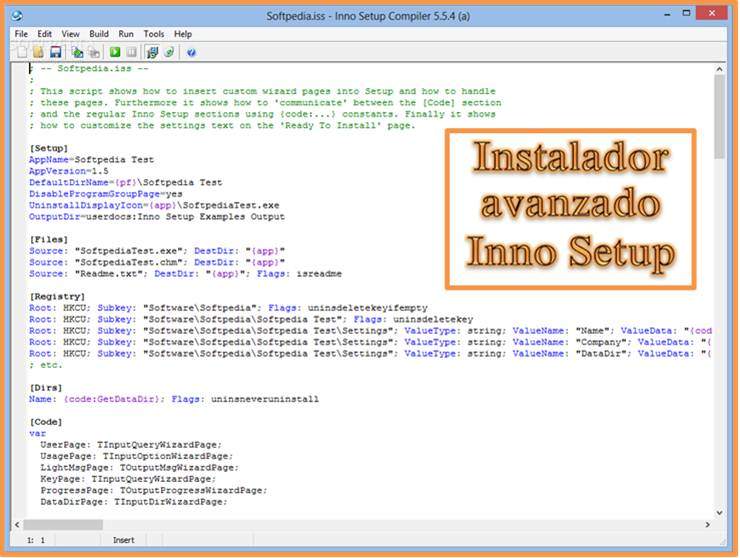Screen dimensions: 740x558
Task: Click the Source "SoftpediaTest.chm" line
Action: tap(157, 262)
